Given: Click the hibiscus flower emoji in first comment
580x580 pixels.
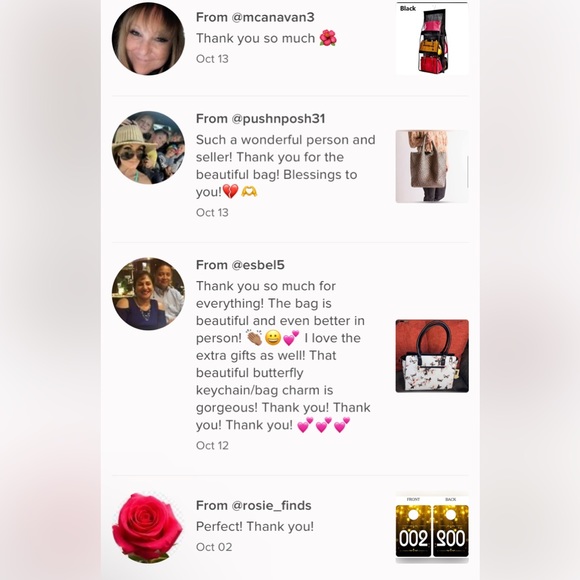Looking at the screenshot, I should (x=328, y=38).
